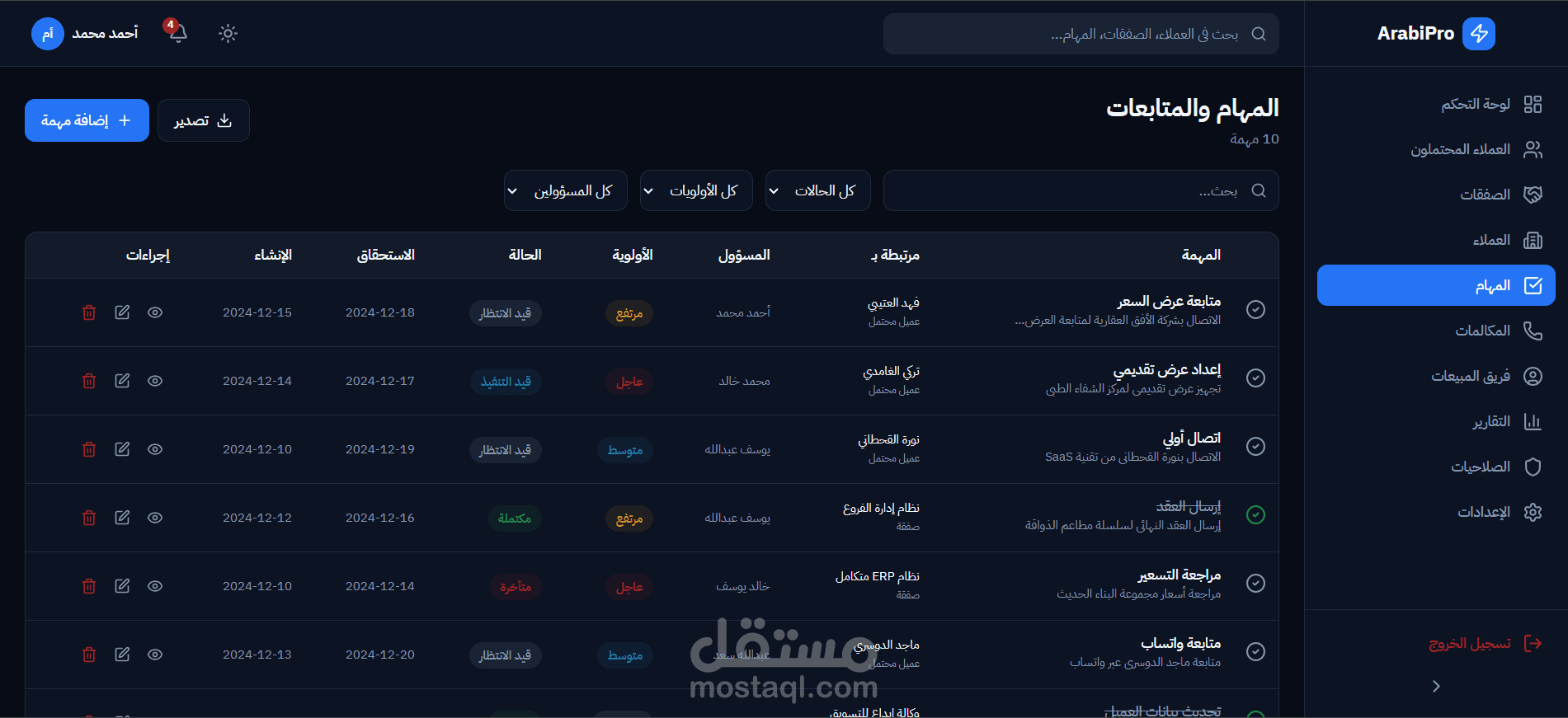This screenshot has width=1568, height=718.
Task: Edit the إرسال العقد task
Action: pyautogui.click(x=122, y=518)
